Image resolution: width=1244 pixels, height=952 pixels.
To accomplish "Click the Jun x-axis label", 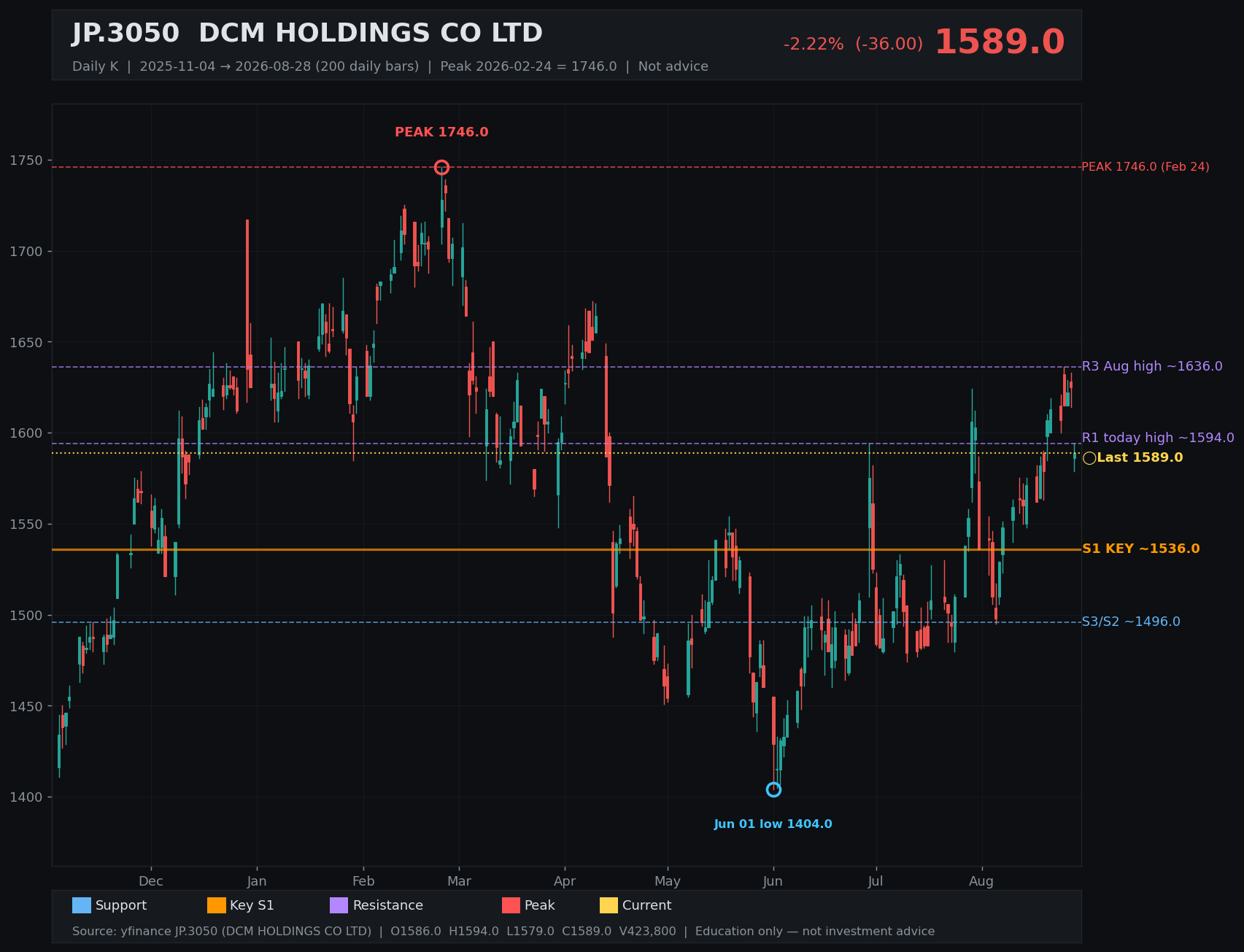I will click(x=773, y=881).
